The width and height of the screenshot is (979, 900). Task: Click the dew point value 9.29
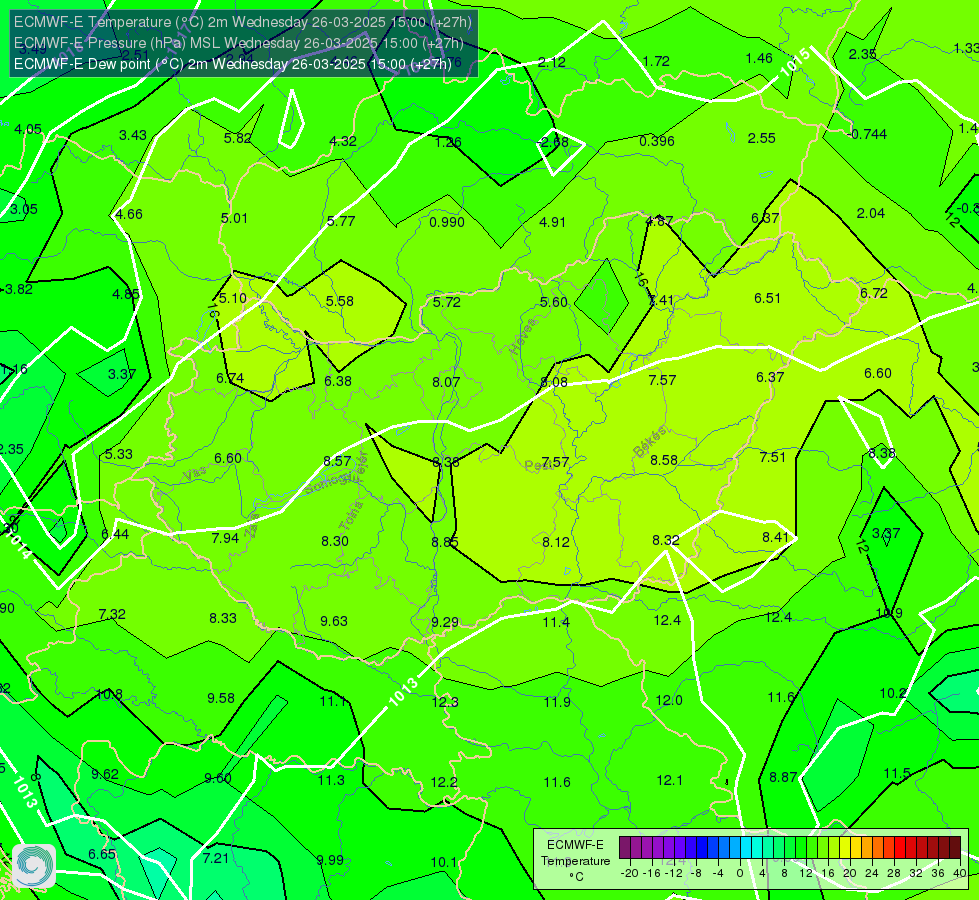pyautogui.click(x=445, y=623)
